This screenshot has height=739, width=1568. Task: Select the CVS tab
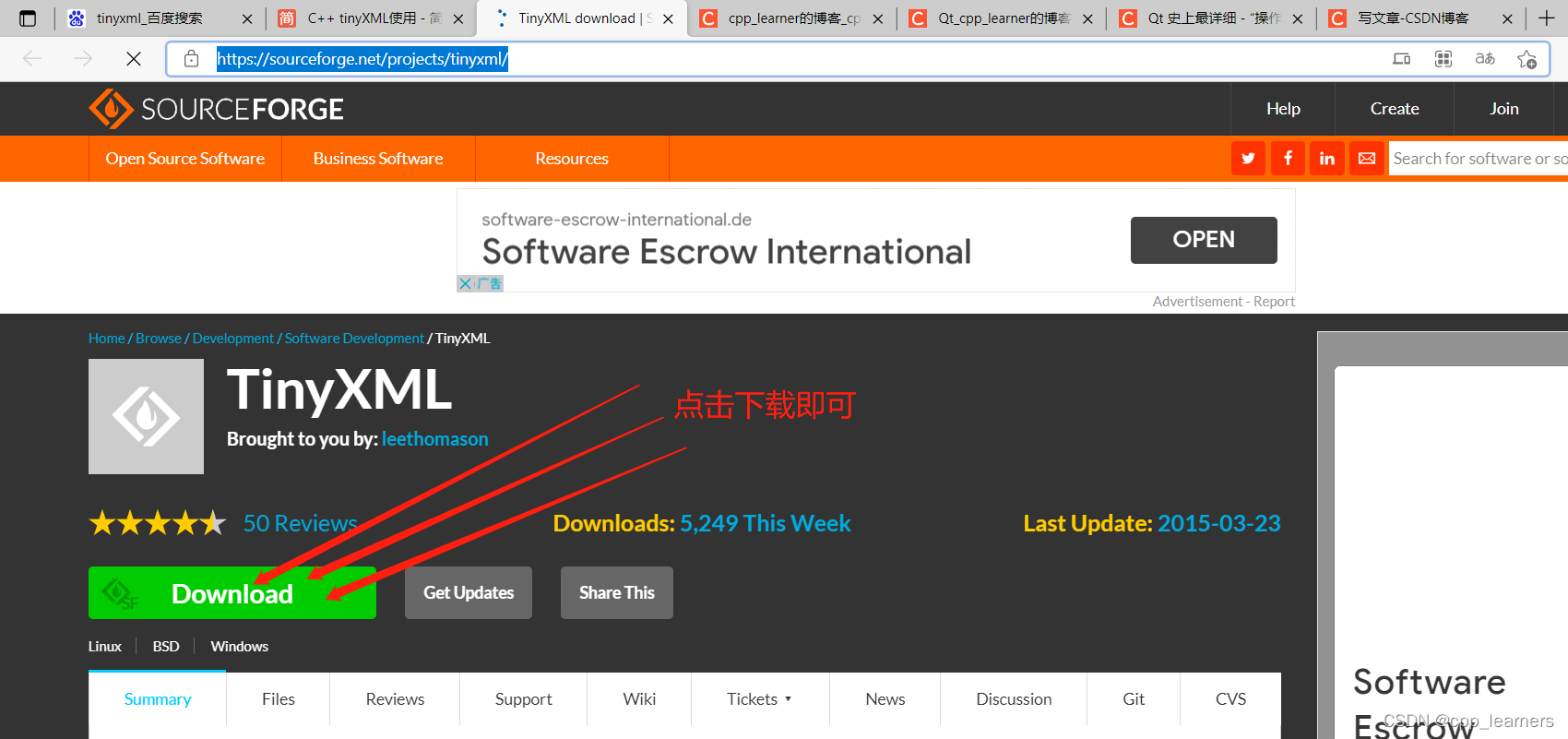tap(1230, 699)
